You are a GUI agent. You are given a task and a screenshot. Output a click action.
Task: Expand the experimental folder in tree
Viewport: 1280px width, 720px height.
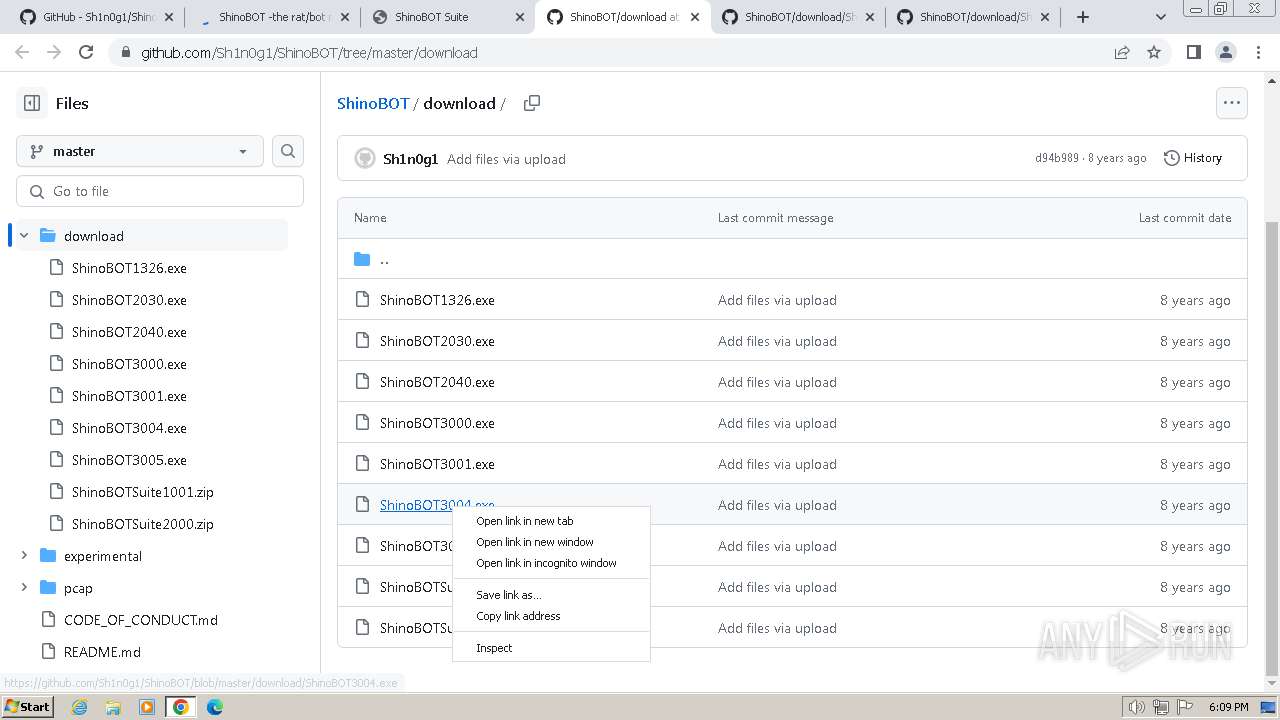(24, 556)
